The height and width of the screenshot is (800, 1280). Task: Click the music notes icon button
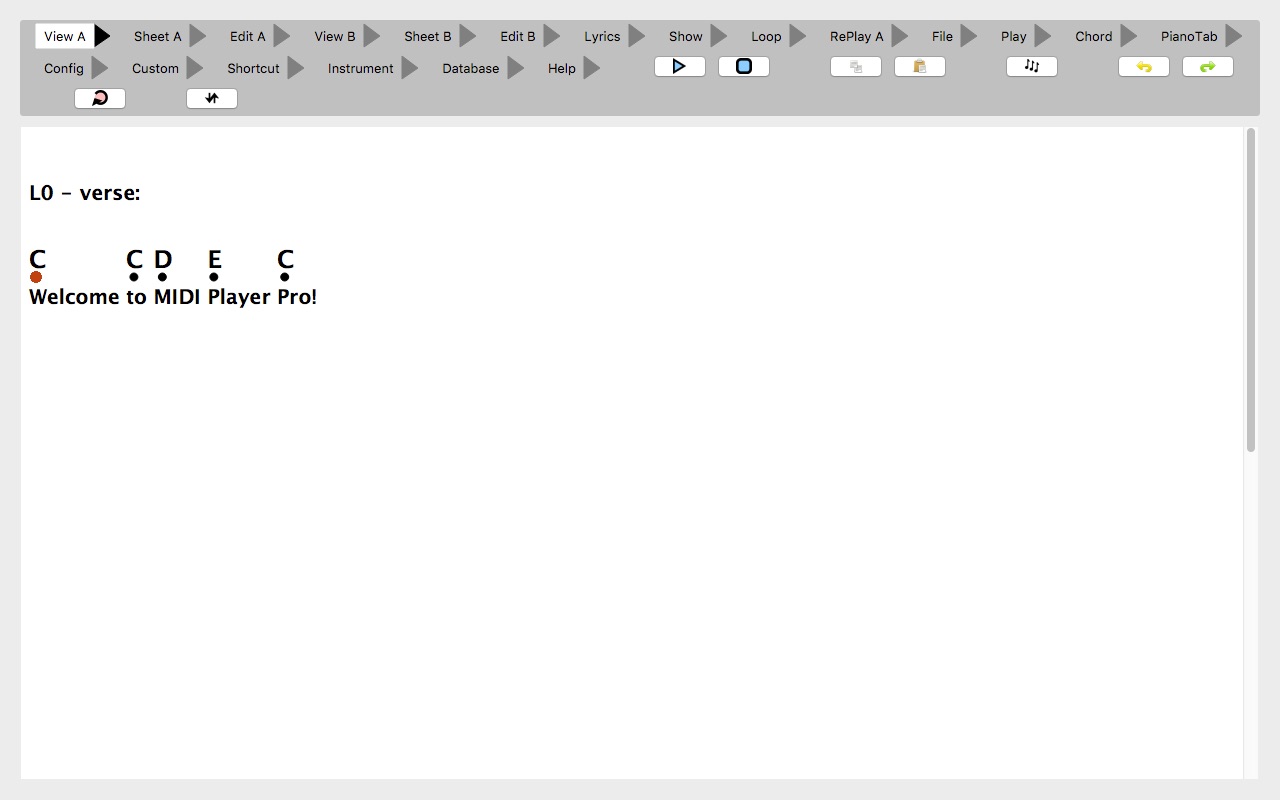coord(1032,67)
